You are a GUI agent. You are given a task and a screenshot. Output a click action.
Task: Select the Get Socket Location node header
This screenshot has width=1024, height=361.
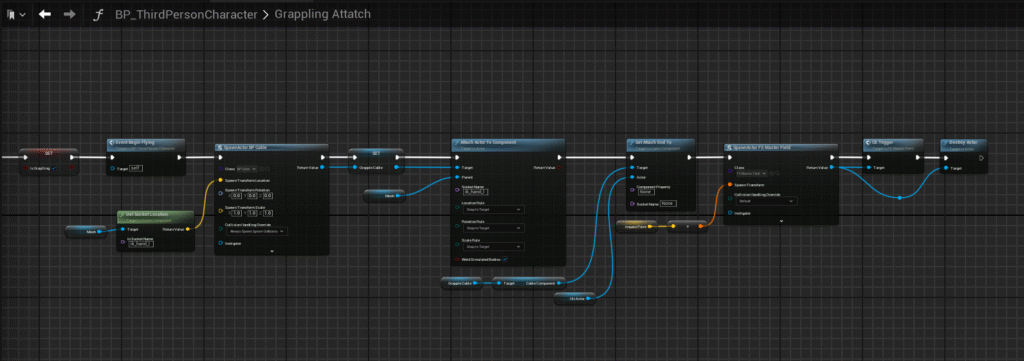coord(155,217)
